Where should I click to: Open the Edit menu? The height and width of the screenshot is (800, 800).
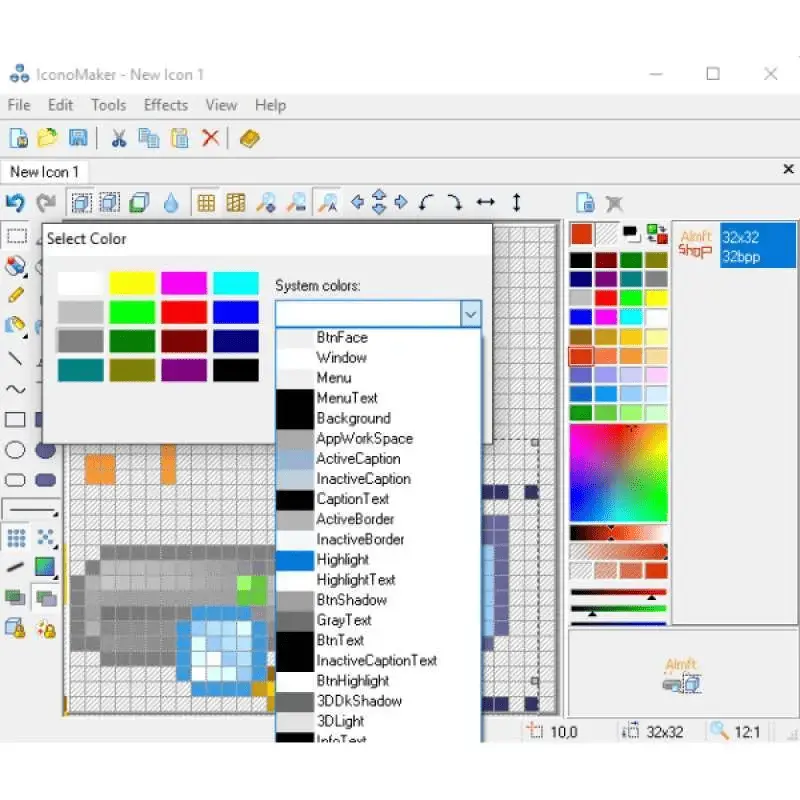pyautogui.click(x=60, y=105)
